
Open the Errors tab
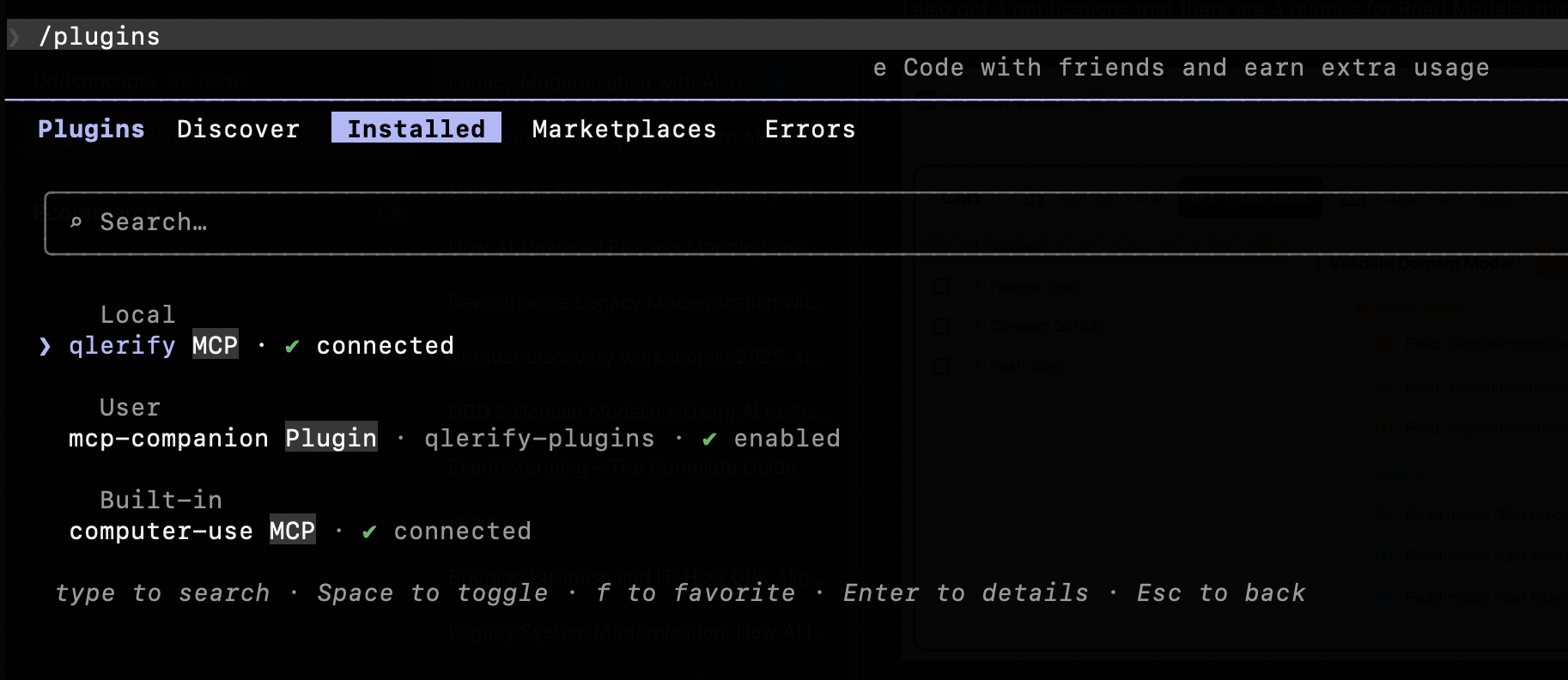coord(810,129)
